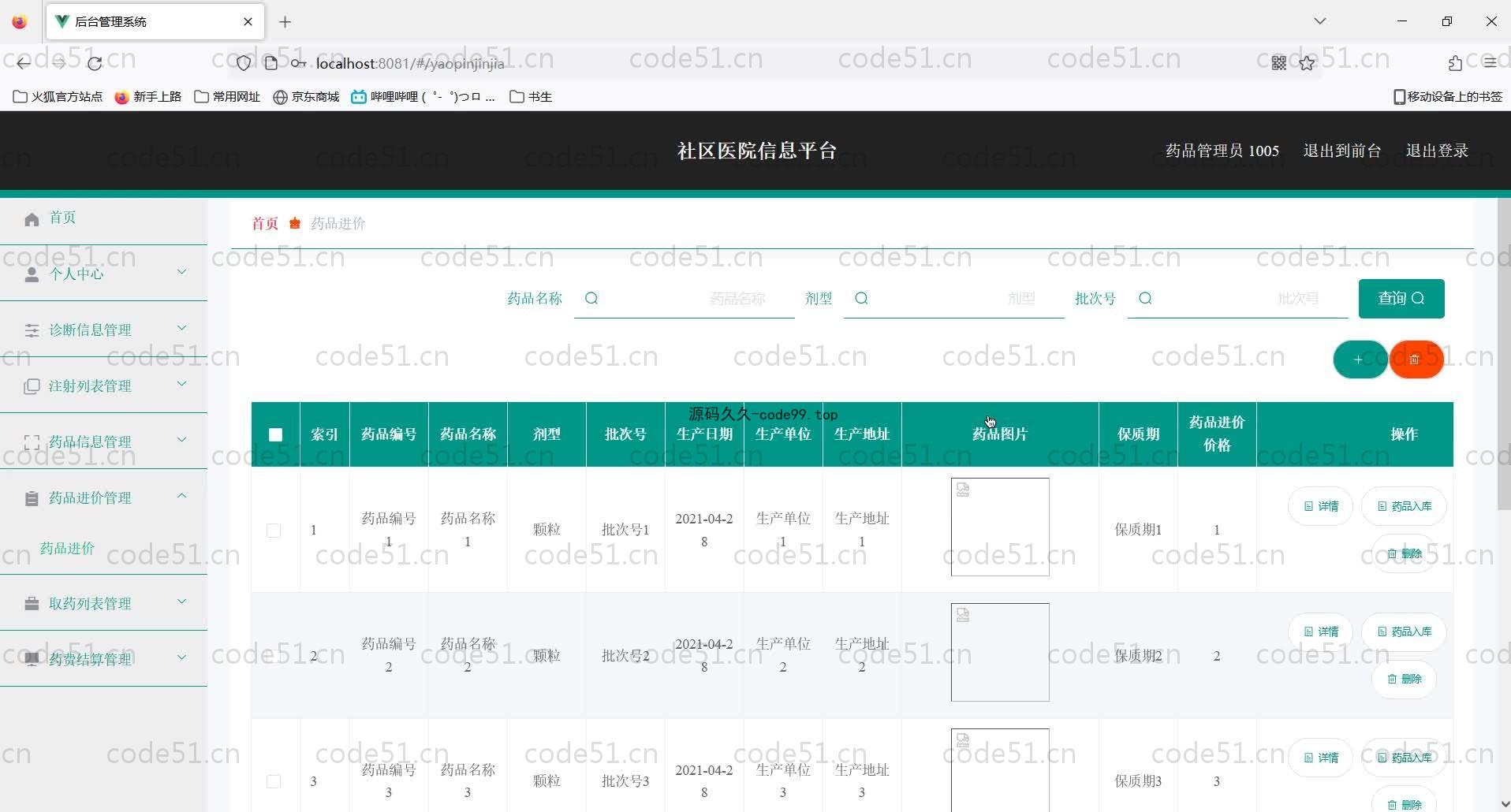1511x812 pixels.
Task: Click the QR code icon in address bar
Action: pyautogui.click(x=1278, y=63)
